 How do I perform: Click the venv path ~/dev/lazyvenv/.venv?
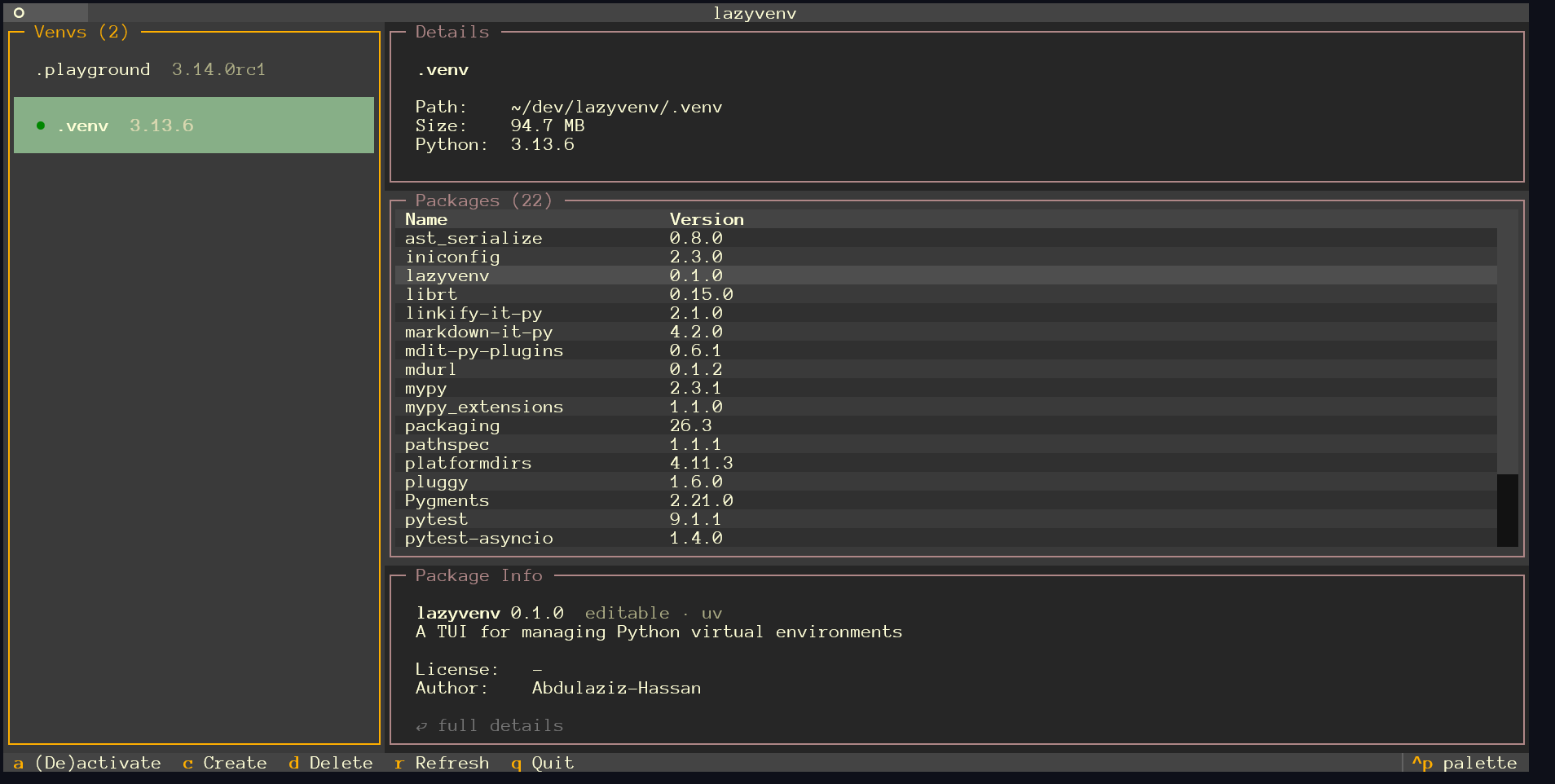616,107
